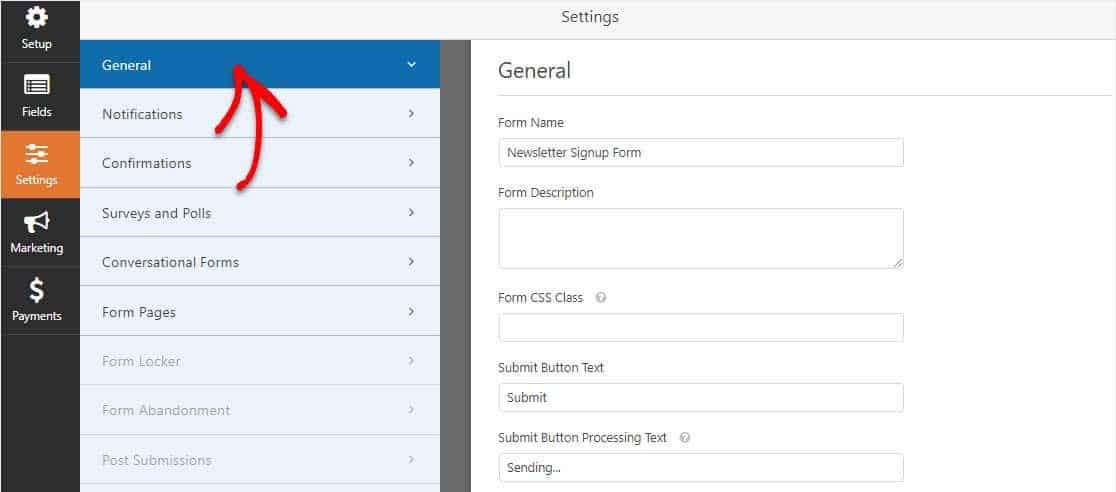Click the Form Description text area
Image resolution: width=1116 pixels, height=492 pixels.
[700, 238]
